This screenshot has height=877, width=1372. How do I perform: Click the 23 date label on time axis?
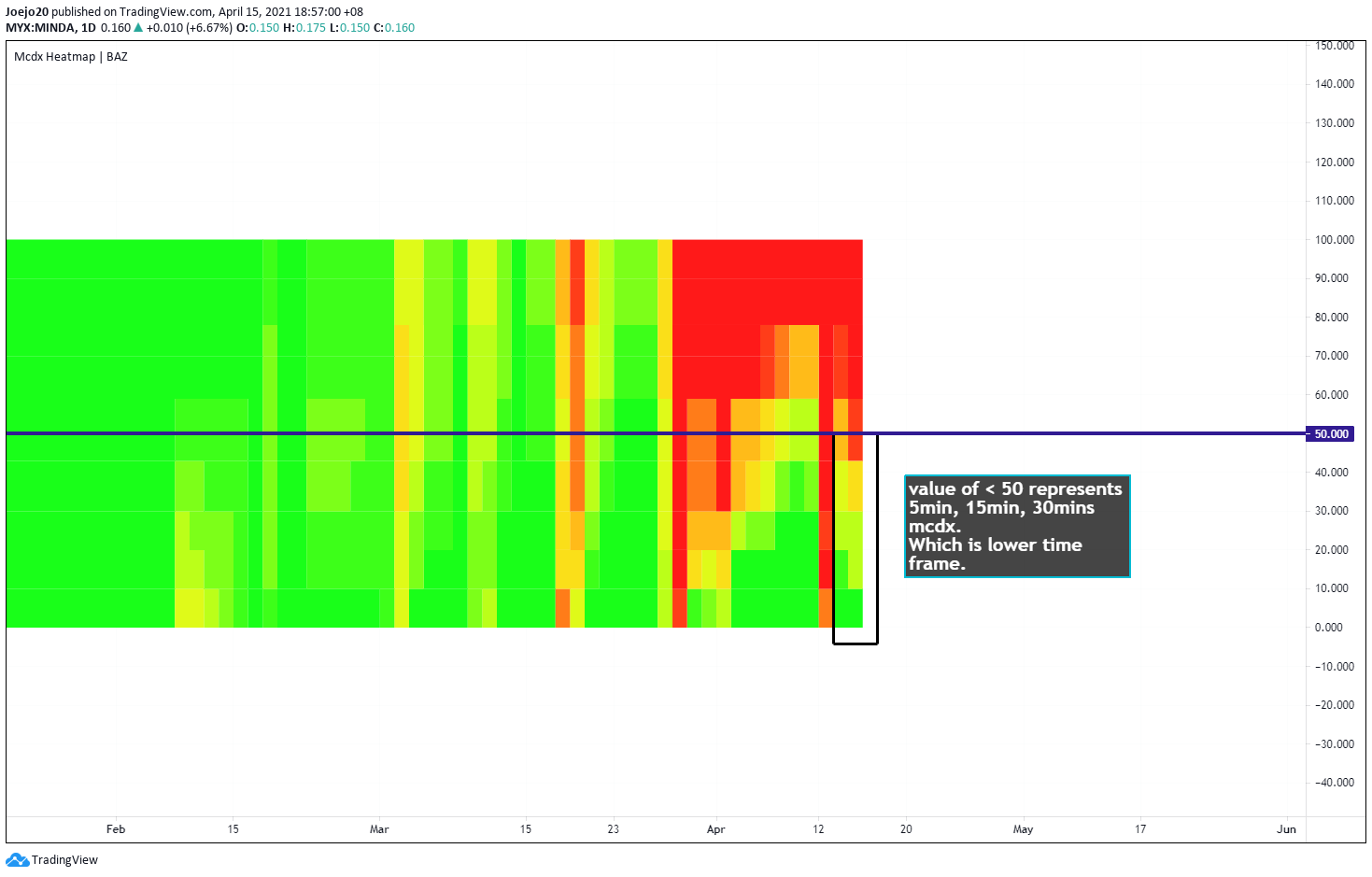click(613, 829)
